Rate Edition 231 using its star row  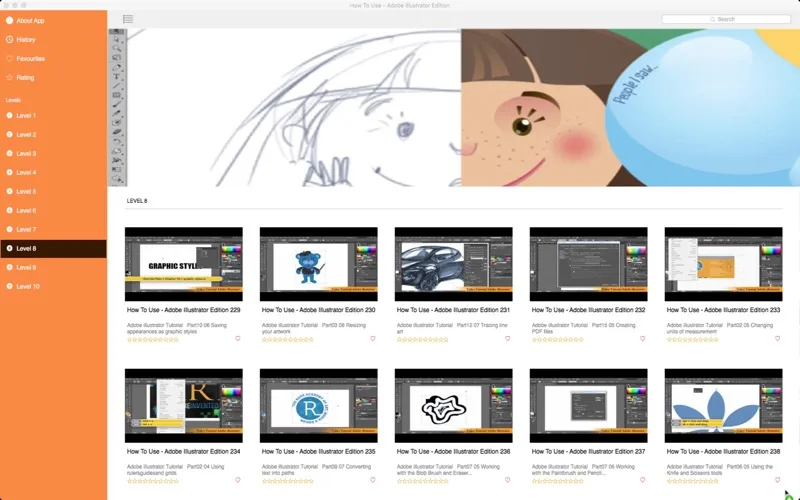click(x=423, y=340)
